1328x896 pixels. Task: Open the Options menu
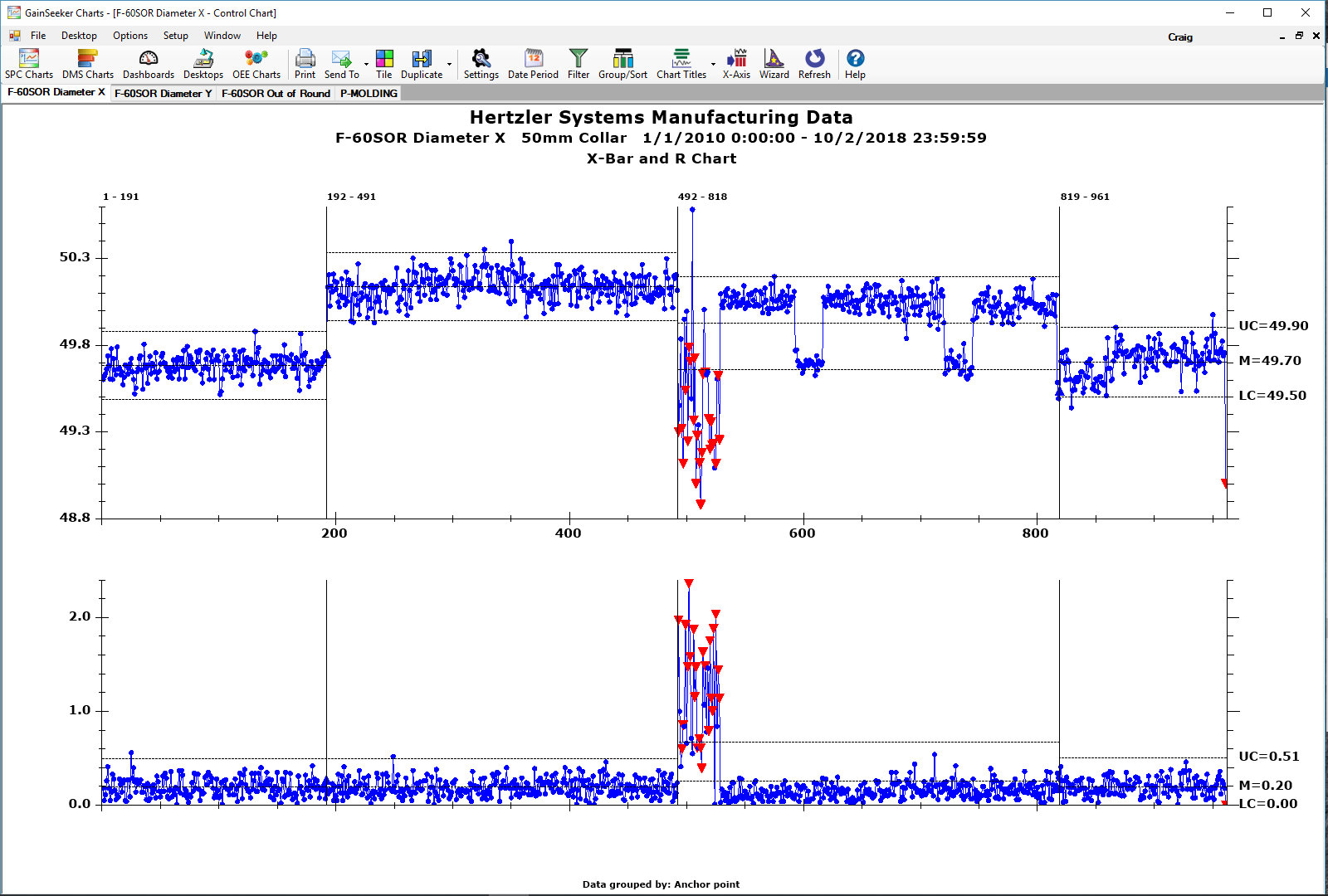click(130, 36)
